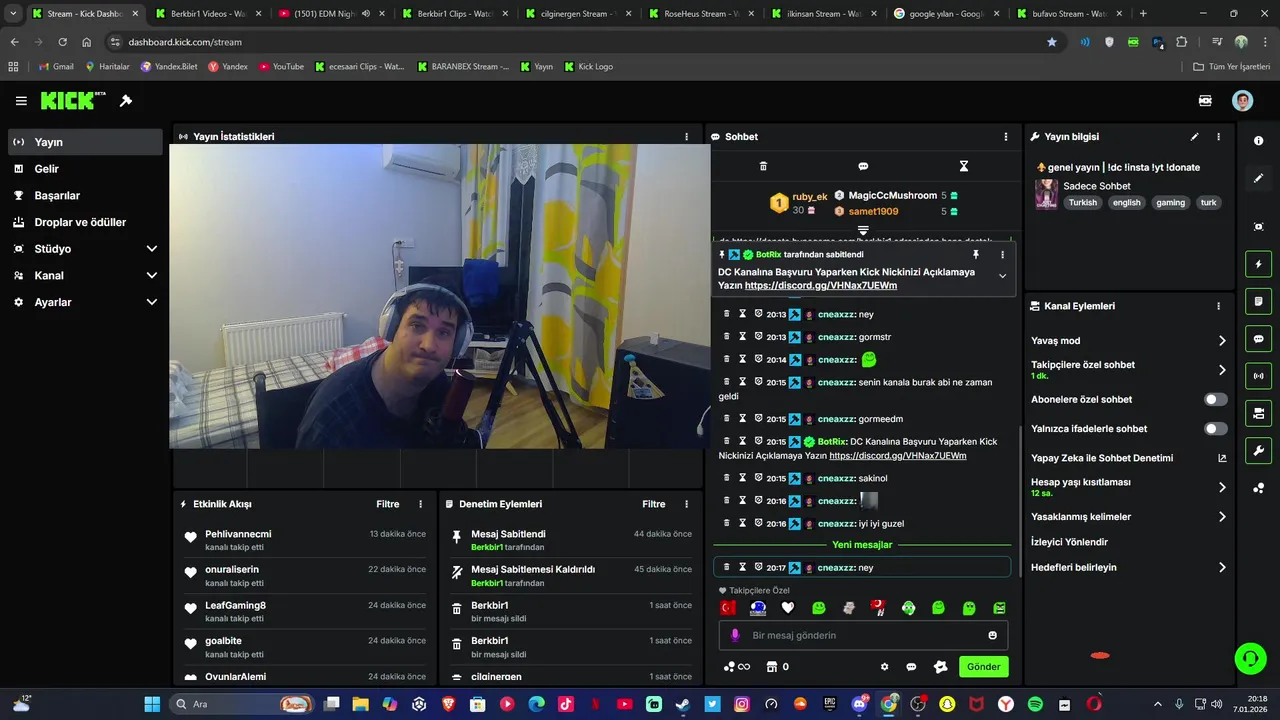Delete the 20:17 cneaxzz 'ney' message with its trash icon
The width and height of the screenshot is (1280, 720).
pos(727,567)
